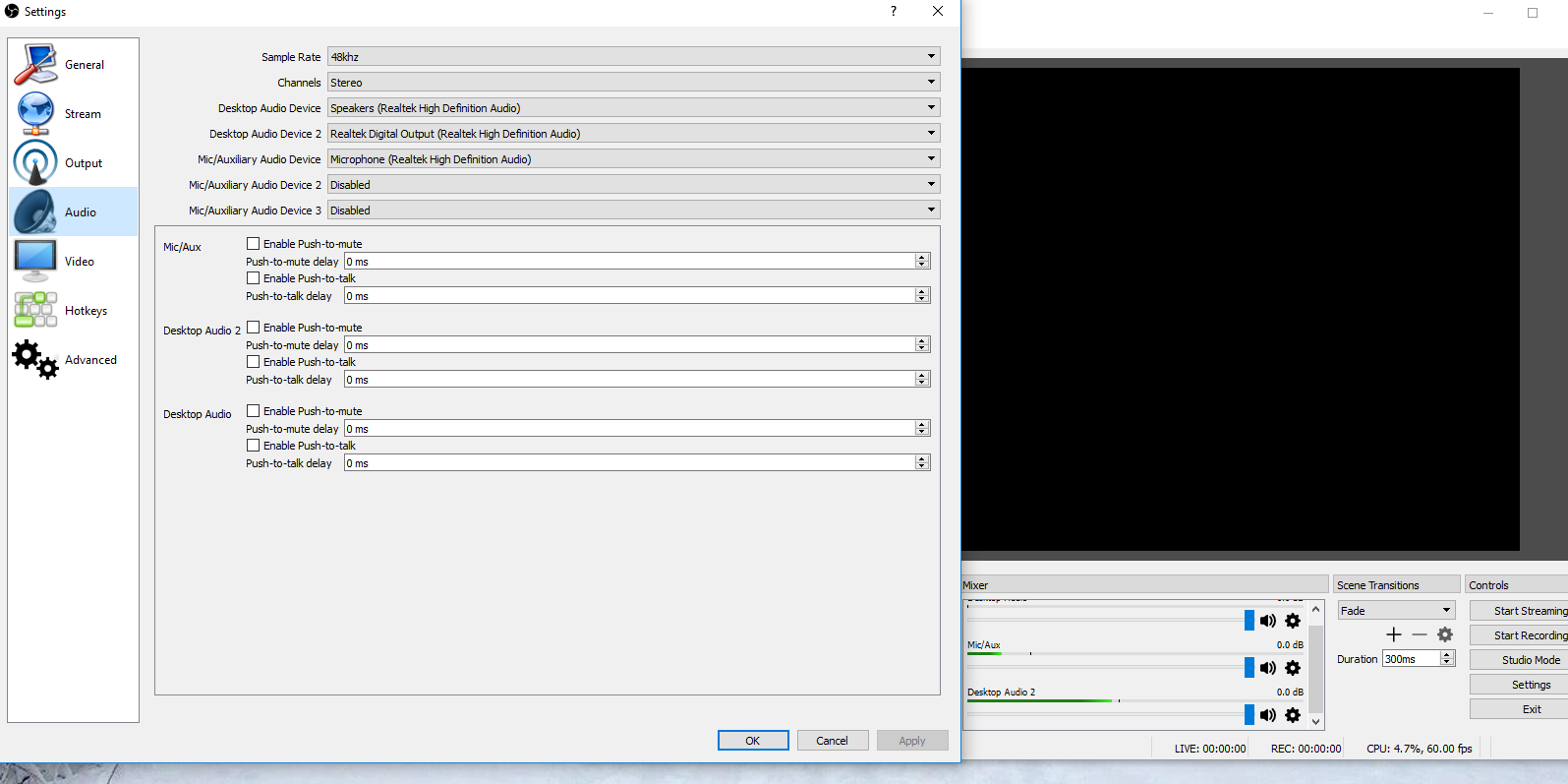Maximize the main OBS window
Screen dimensions: 1568x784
coord(1533,13)
